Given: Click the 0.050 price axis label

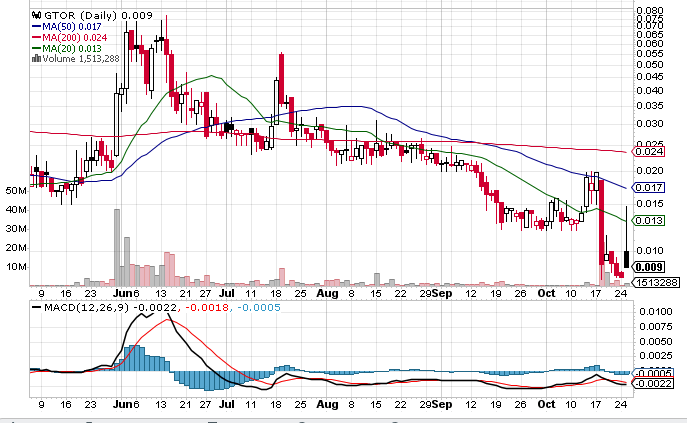Looking at the screenshot, I should [650, 64].
